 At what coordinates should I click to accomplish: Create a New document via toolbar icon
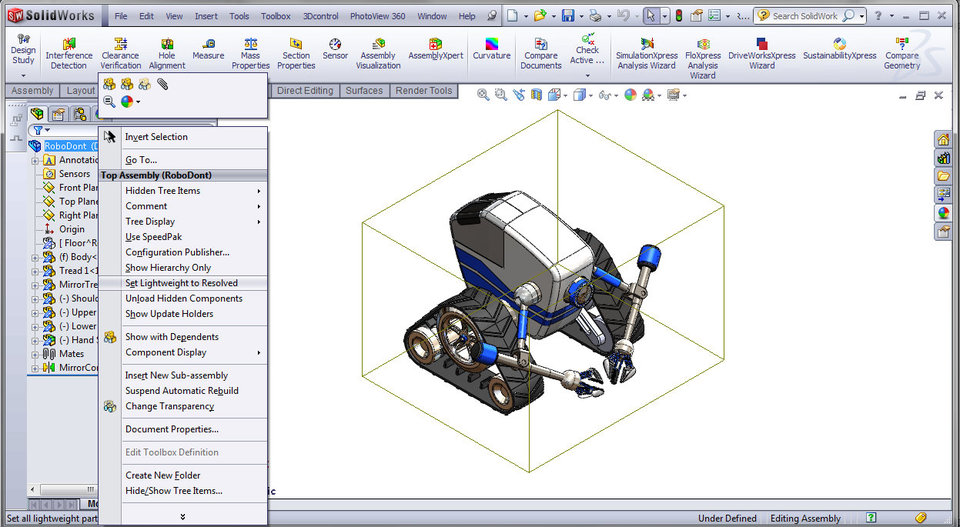tap(512, 16)
